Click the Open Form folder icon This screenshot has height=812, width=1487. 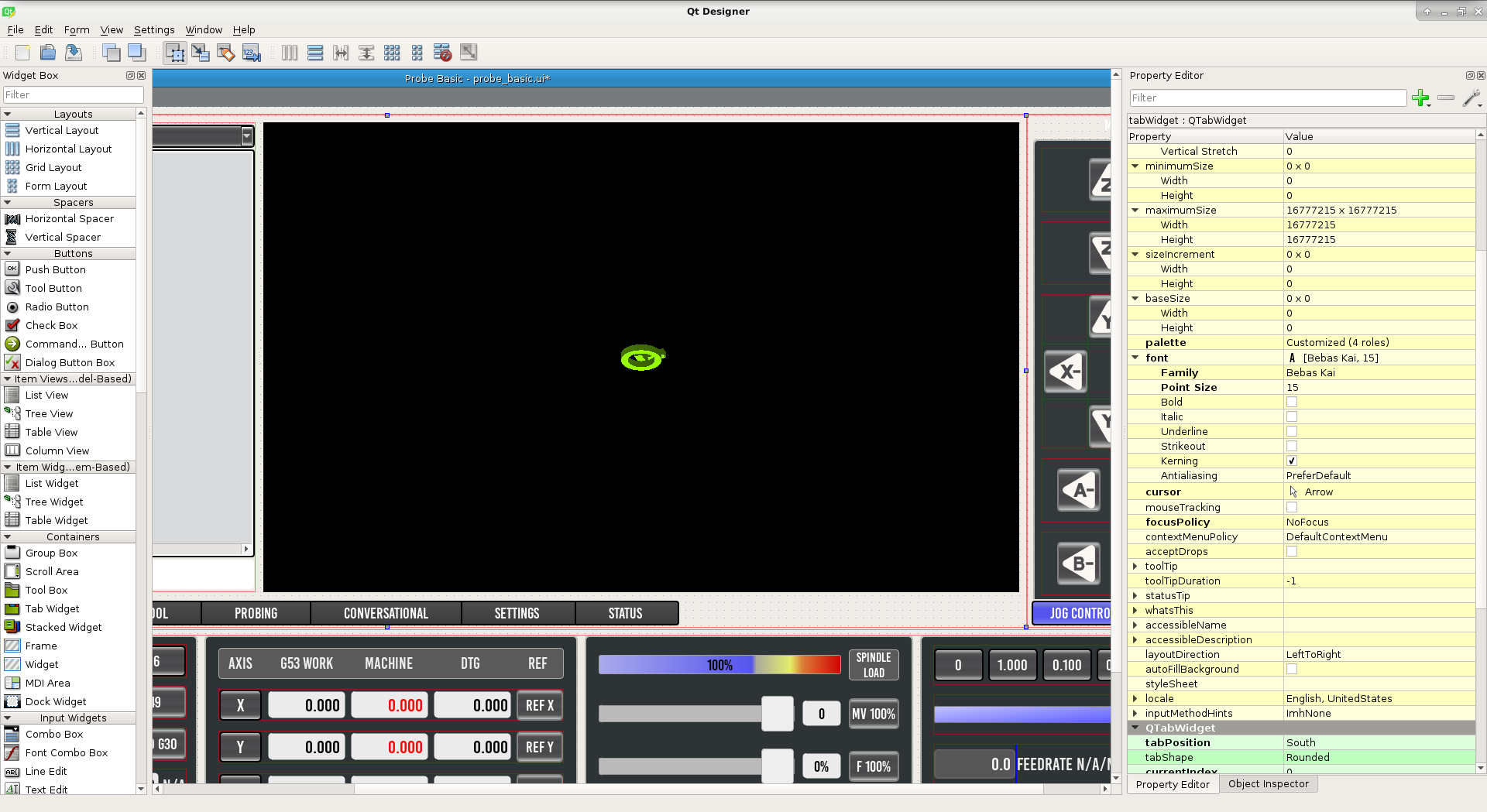(x=48, y=53)
